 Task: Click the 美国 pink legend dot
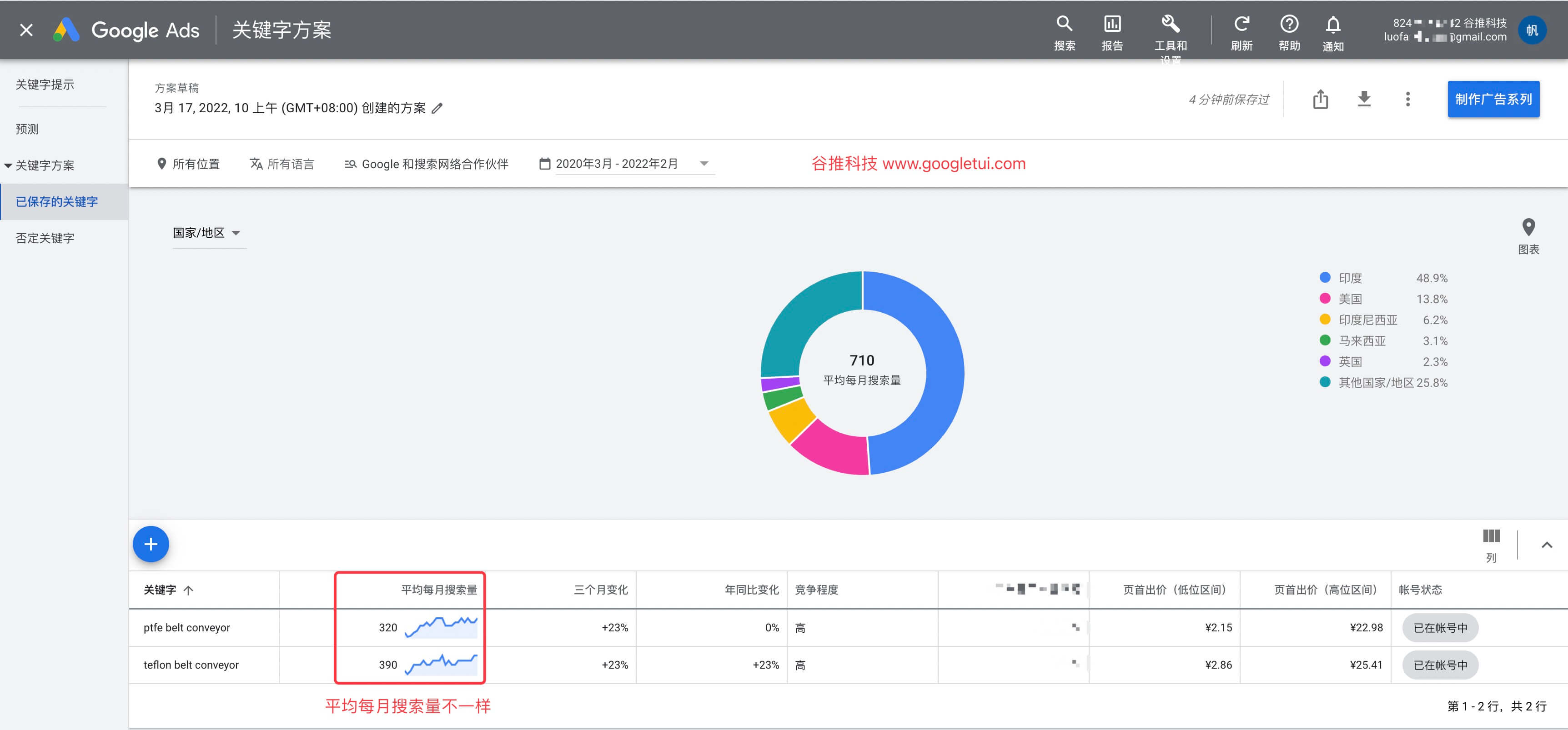click(x=1325, y=298)
